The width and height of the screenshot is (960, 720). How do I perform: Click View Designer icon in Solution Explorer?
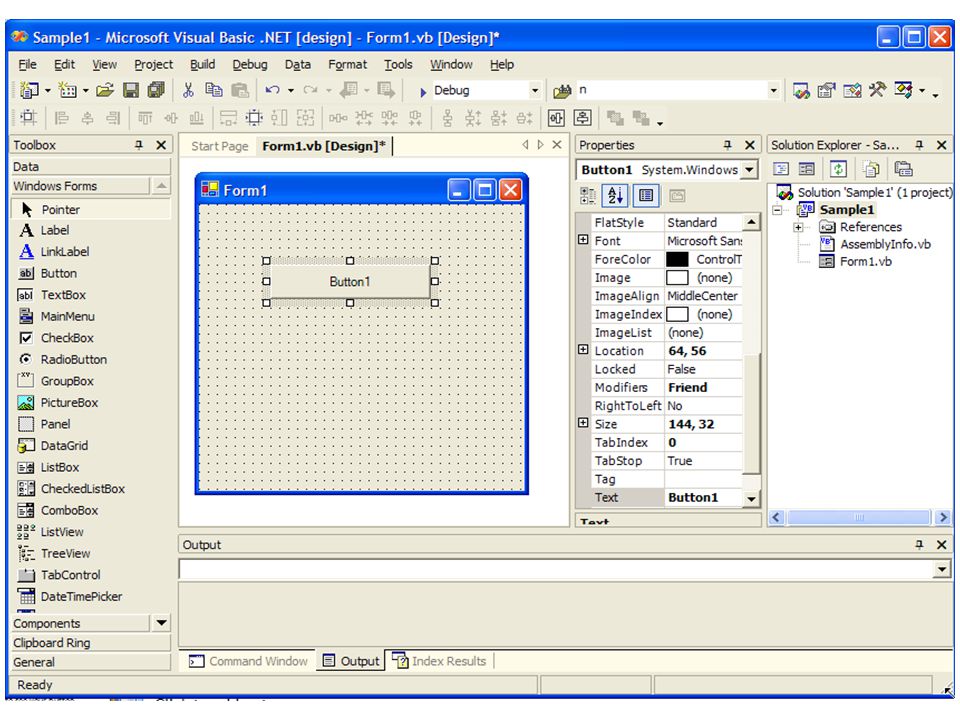pos(807,169)
